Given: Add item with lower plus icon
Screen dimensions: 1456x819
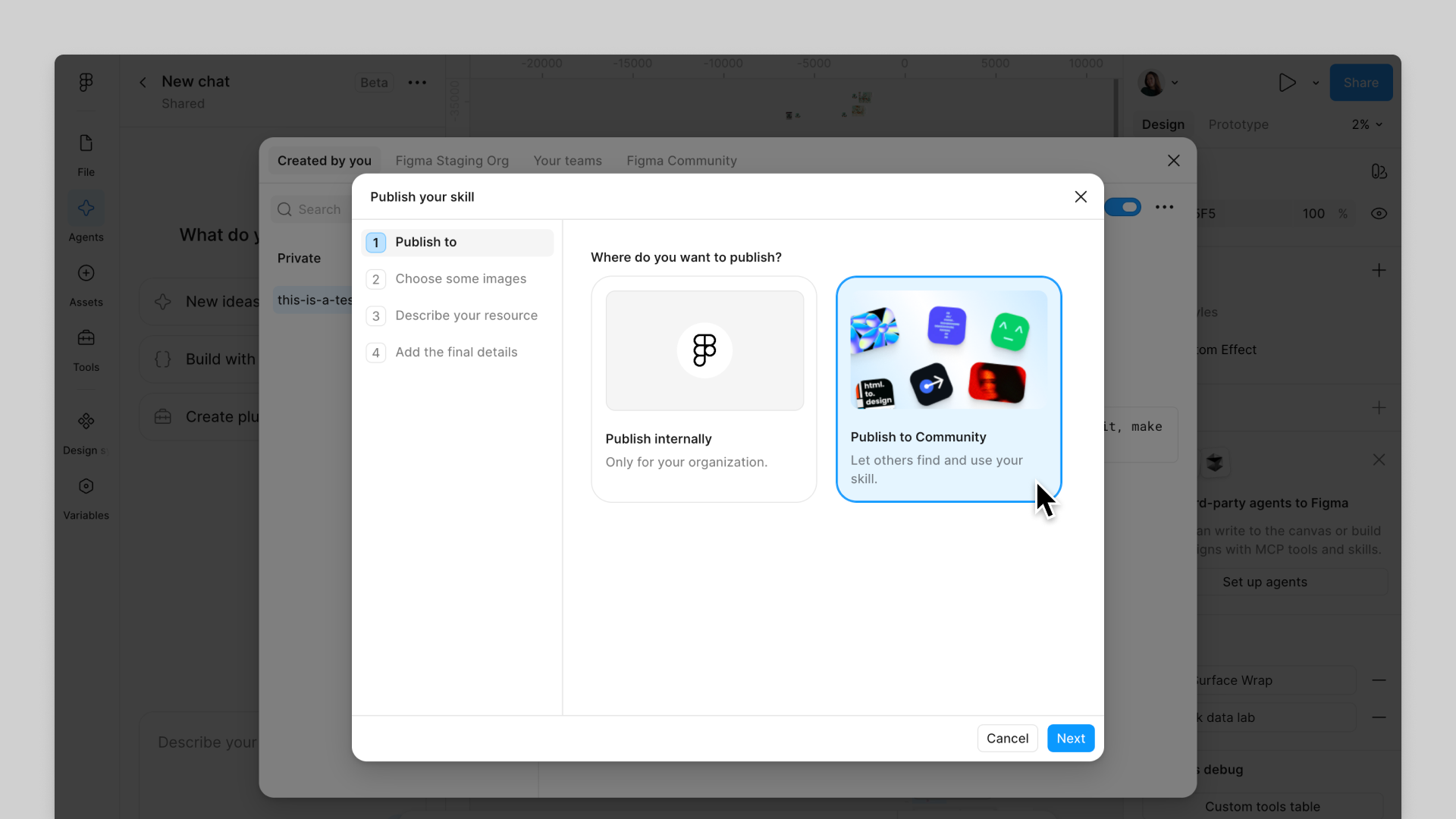Looking at the screenshot, I should 1379,408.
